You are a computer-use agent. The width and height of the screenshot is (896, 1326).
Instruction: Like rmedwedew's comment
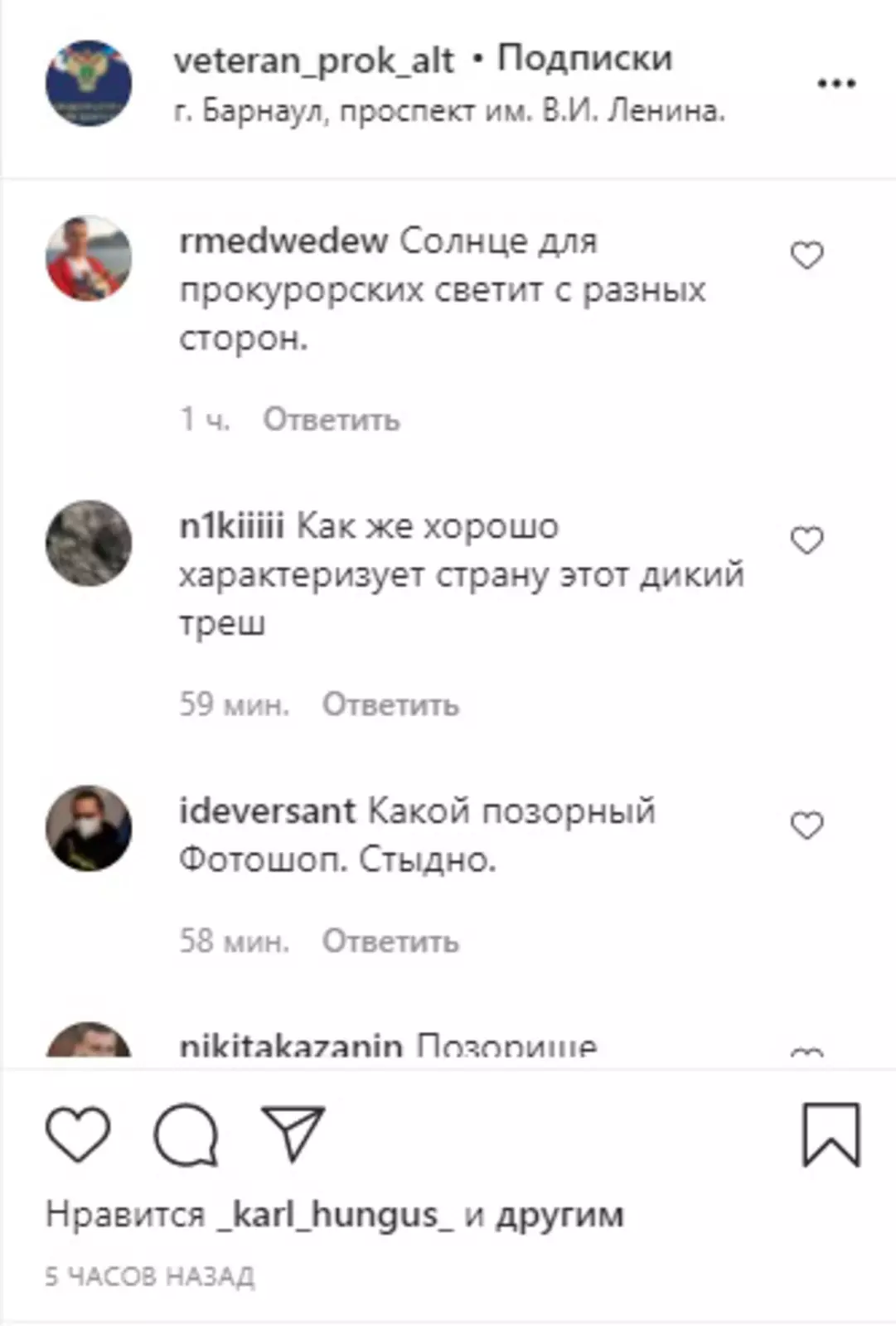[807, 256]
